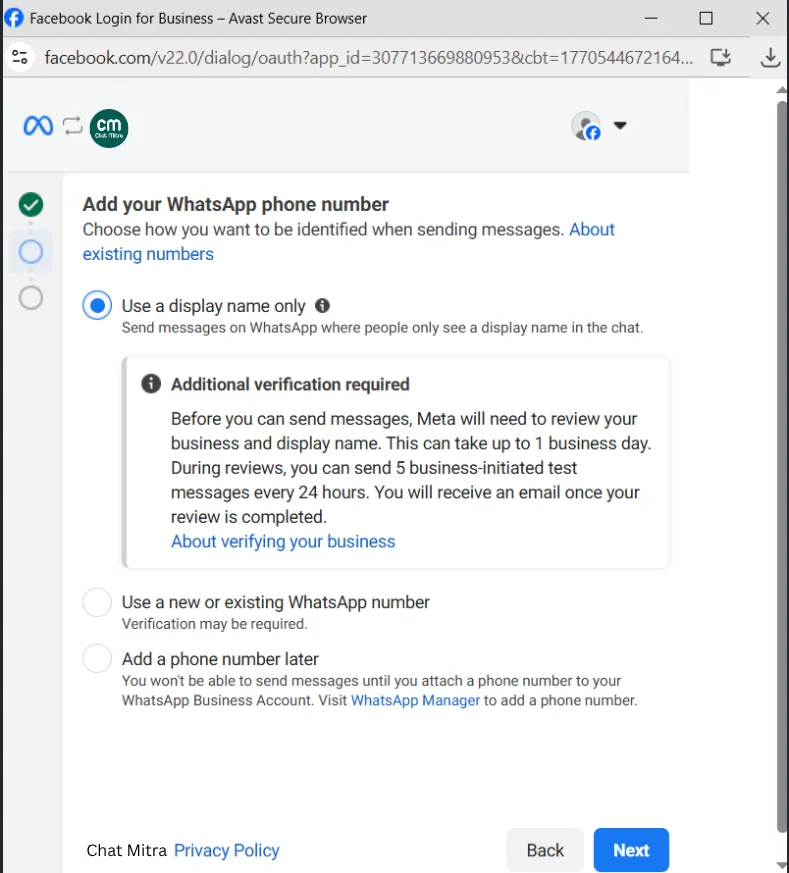The width and height of the screenshot is (789, 873).
Task: Maximize the browser window
Action: 706,18
